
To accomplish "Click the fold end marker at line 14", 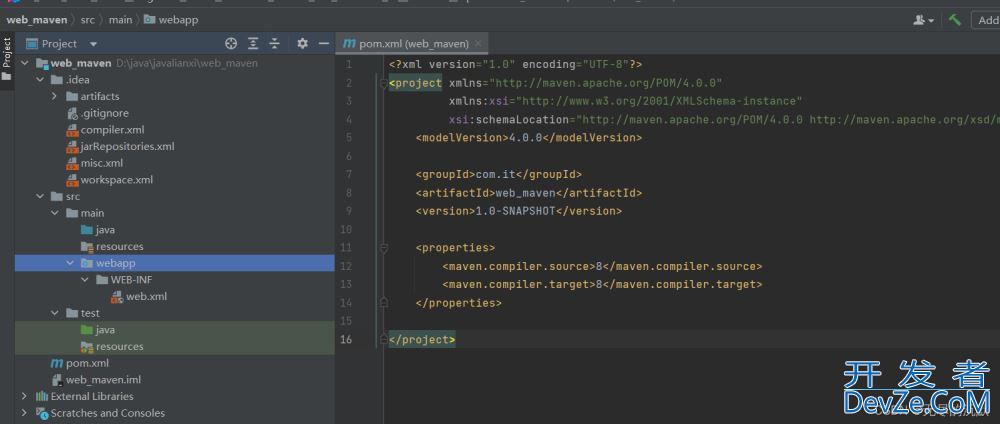I will (x=384, y=302).
